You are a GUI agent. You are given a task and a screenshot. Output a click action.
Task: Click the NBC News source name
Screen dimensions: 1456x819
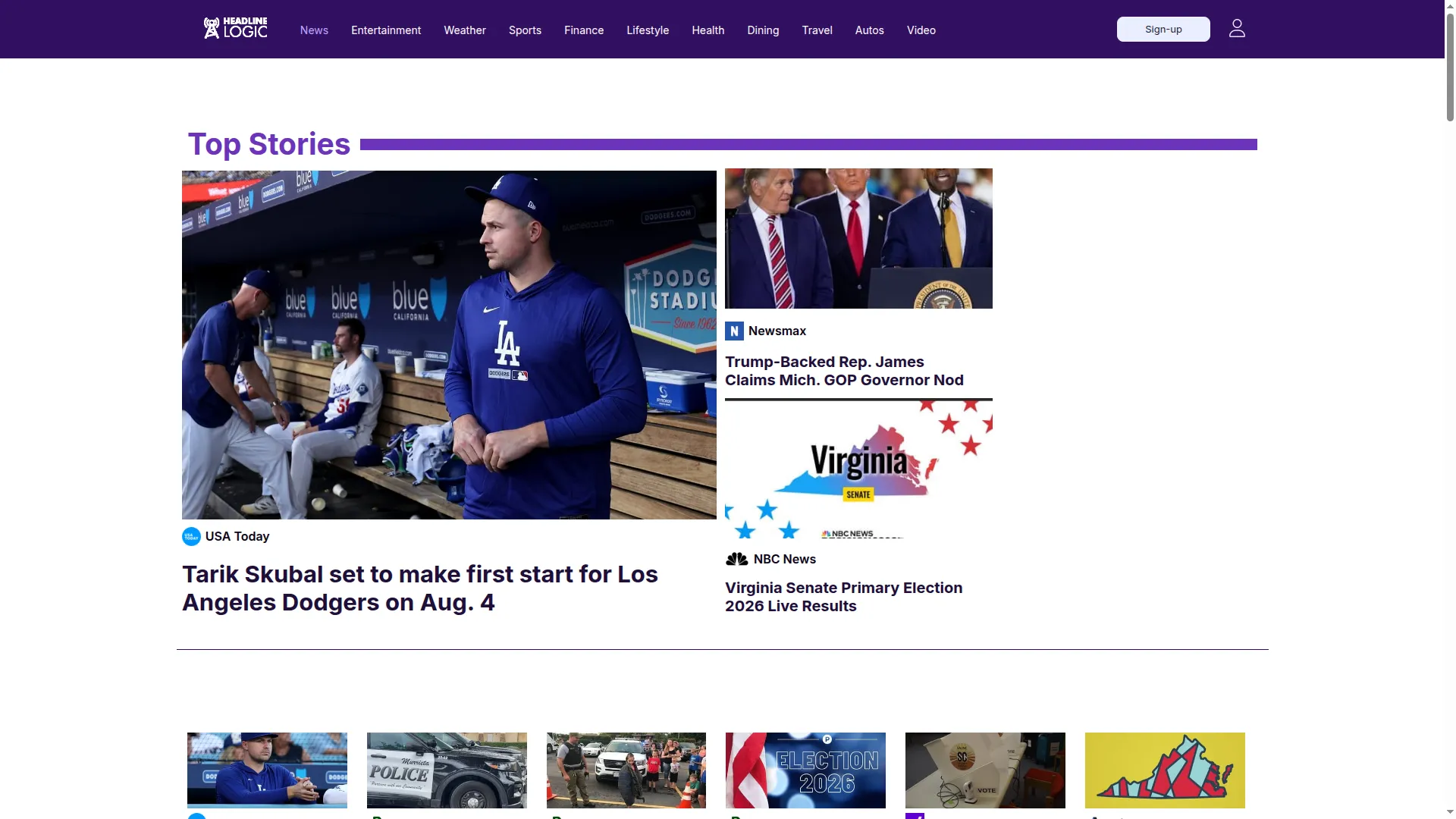click(x=785, y=560)
